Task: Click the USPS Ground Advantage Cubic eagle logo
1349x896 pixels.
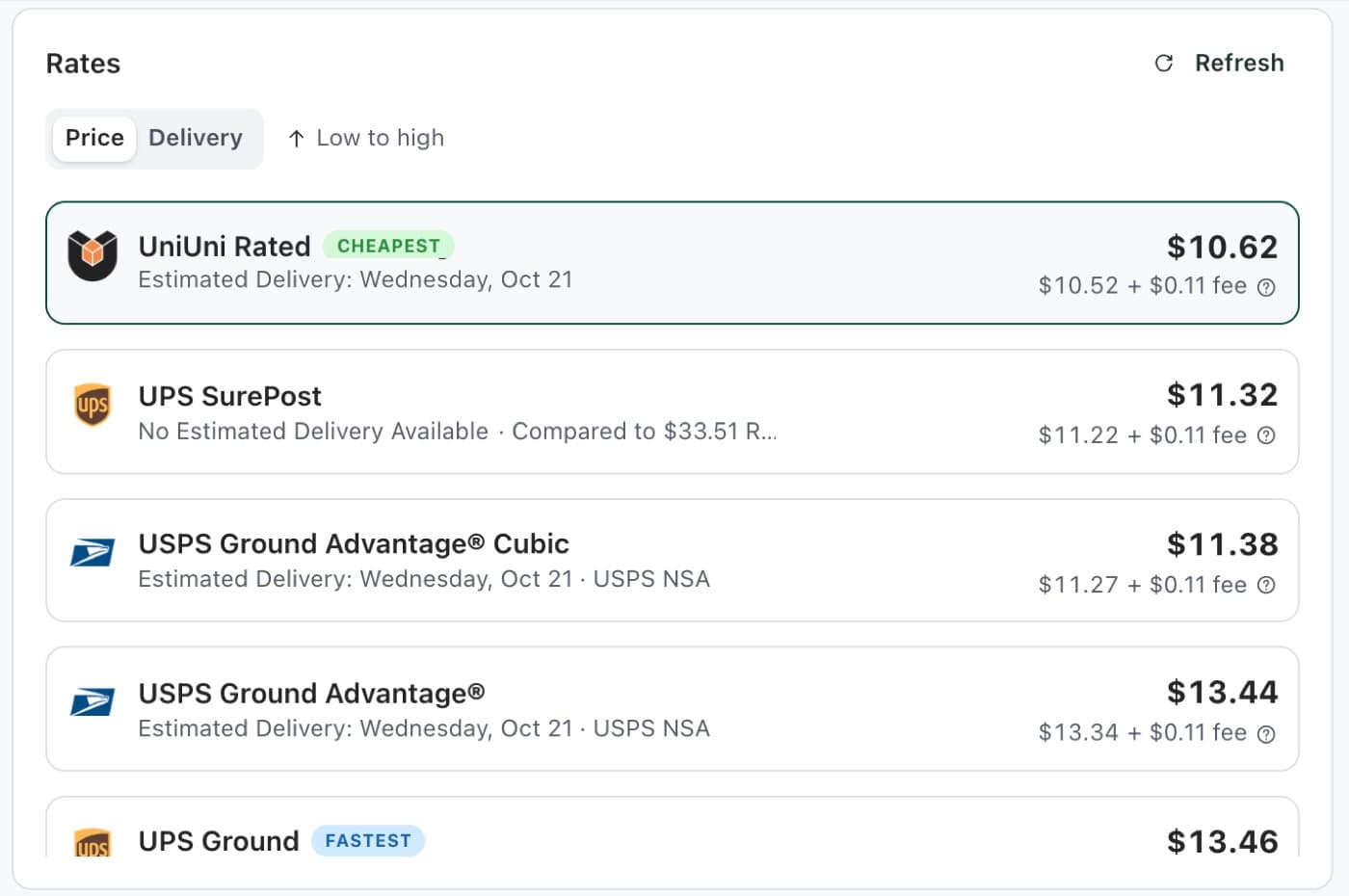Action: [93, 553]
